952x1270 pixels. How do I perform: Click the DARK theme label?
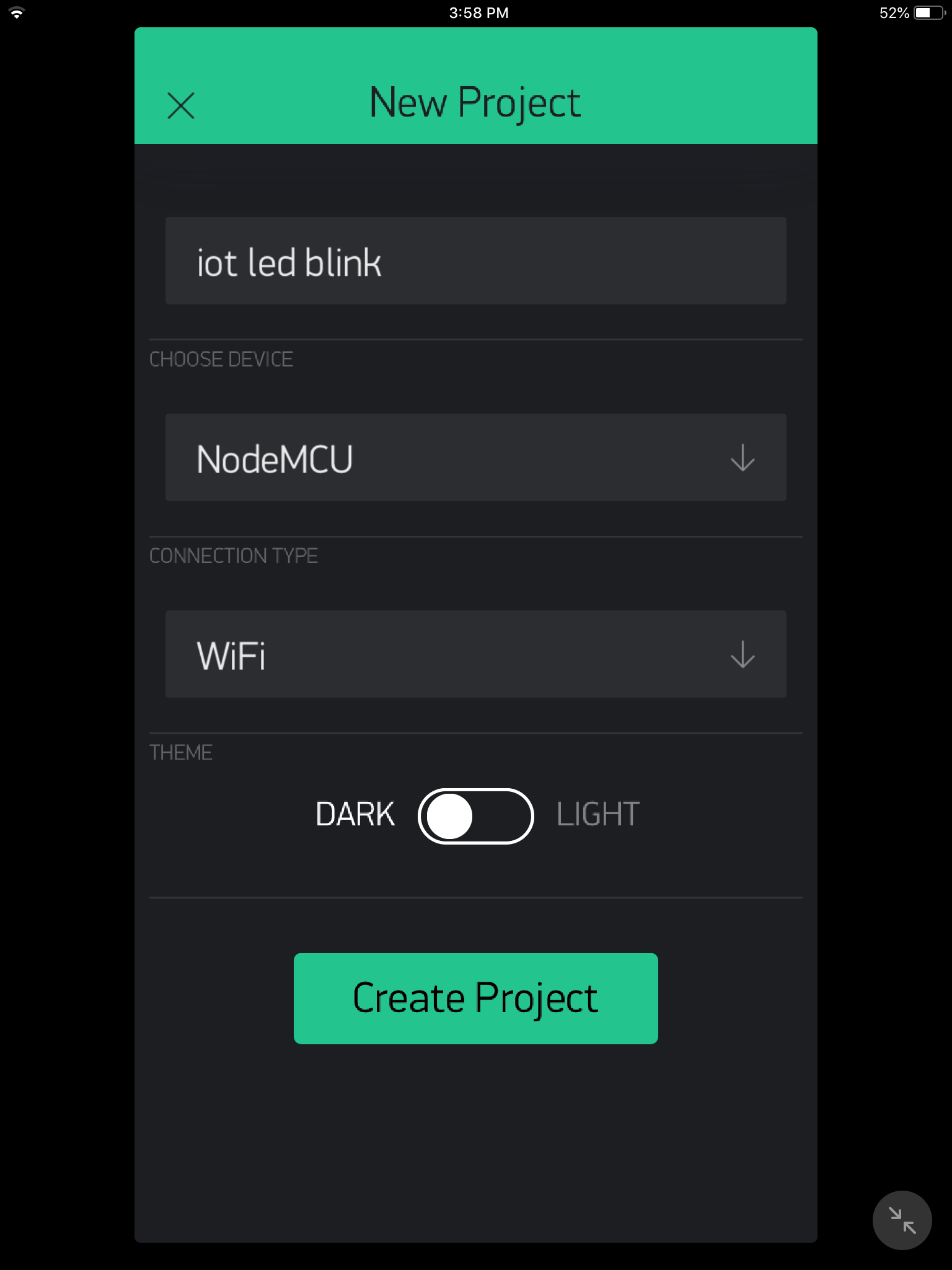pyautogui.click(x=355, y=814)
